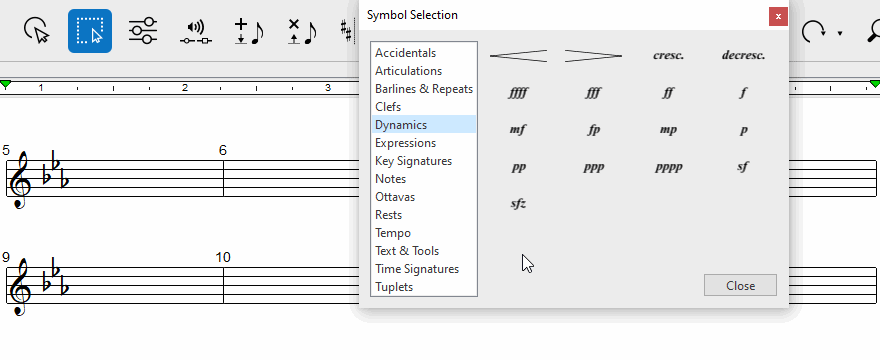Click the sharp accidental toolbar icon
The width and height of the screenshot is (880, 360).
pos(347,31)
